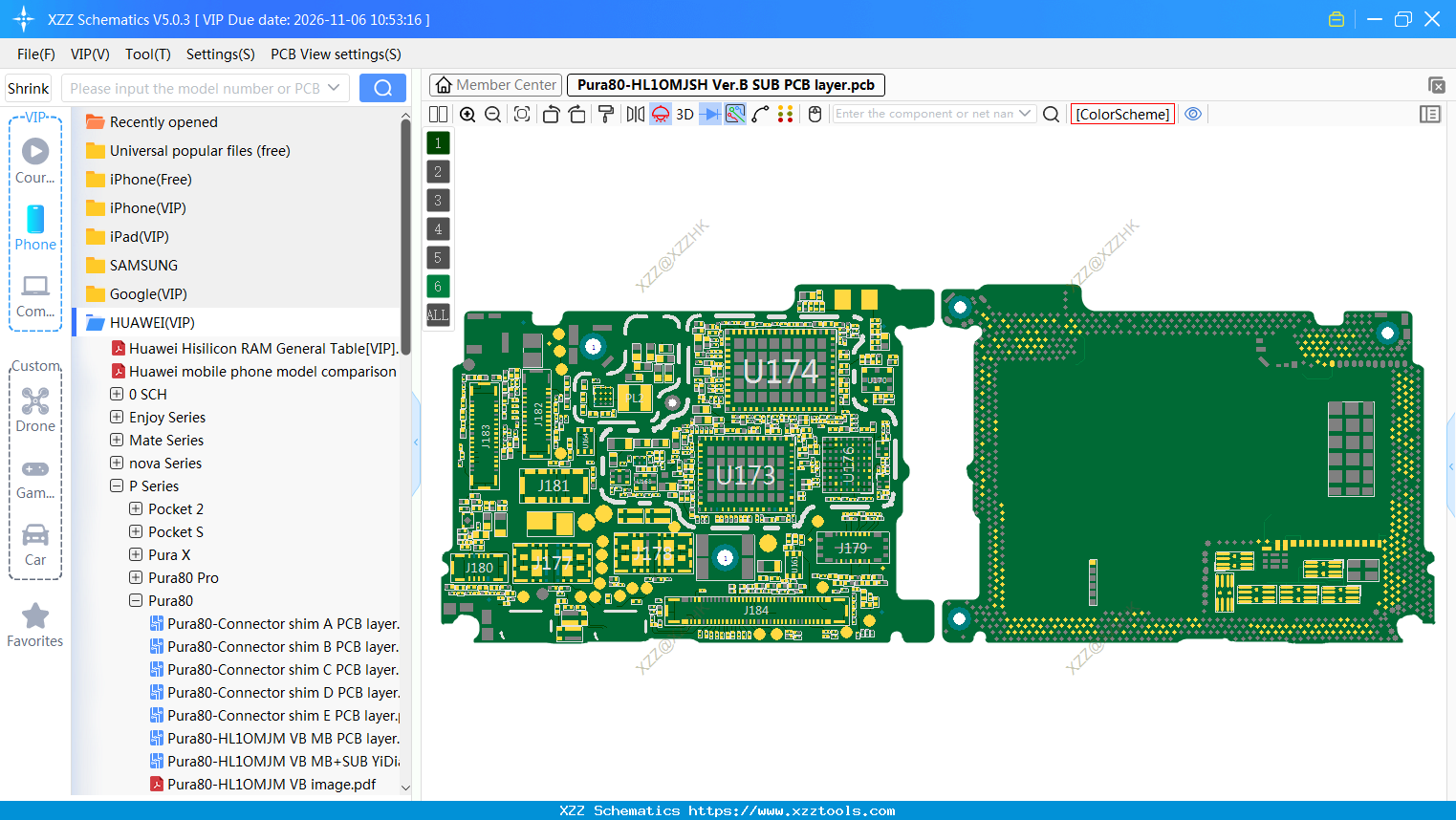
Task: Toggle the eye visibility icon beside ColorScheme
Action: coord(1193,113)
